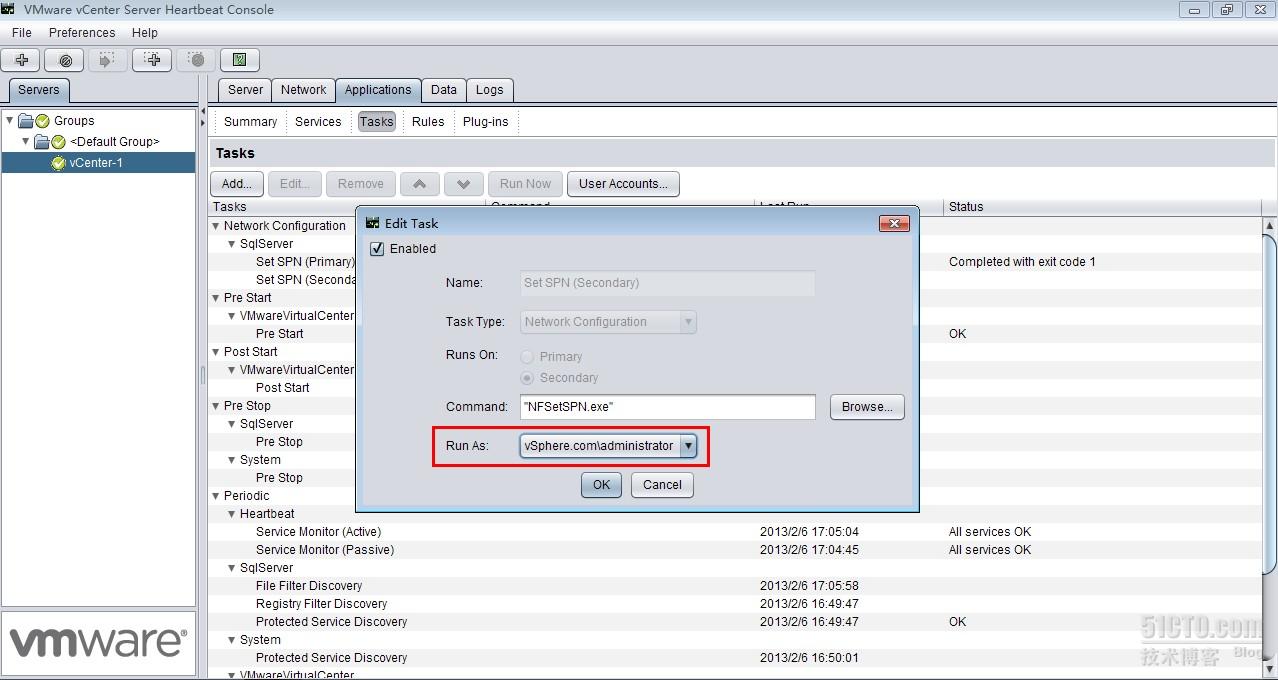The width and height of the screenshot is (1278, 680).
Task: Open the Preferences menu
Action: [82, 33]
